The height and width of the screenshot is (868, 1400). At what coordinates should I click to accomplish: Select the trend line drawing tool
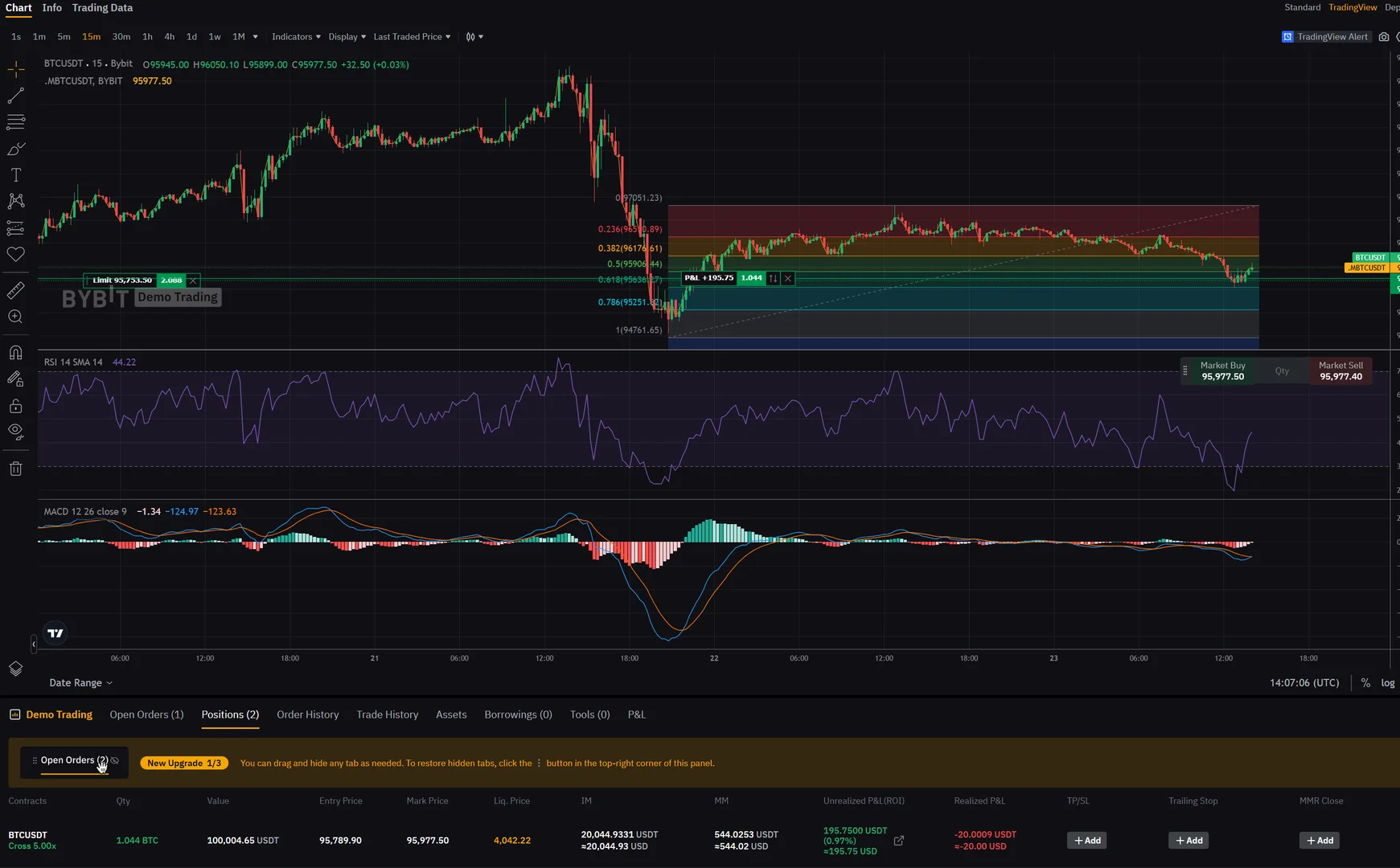(x=15, y=96)
